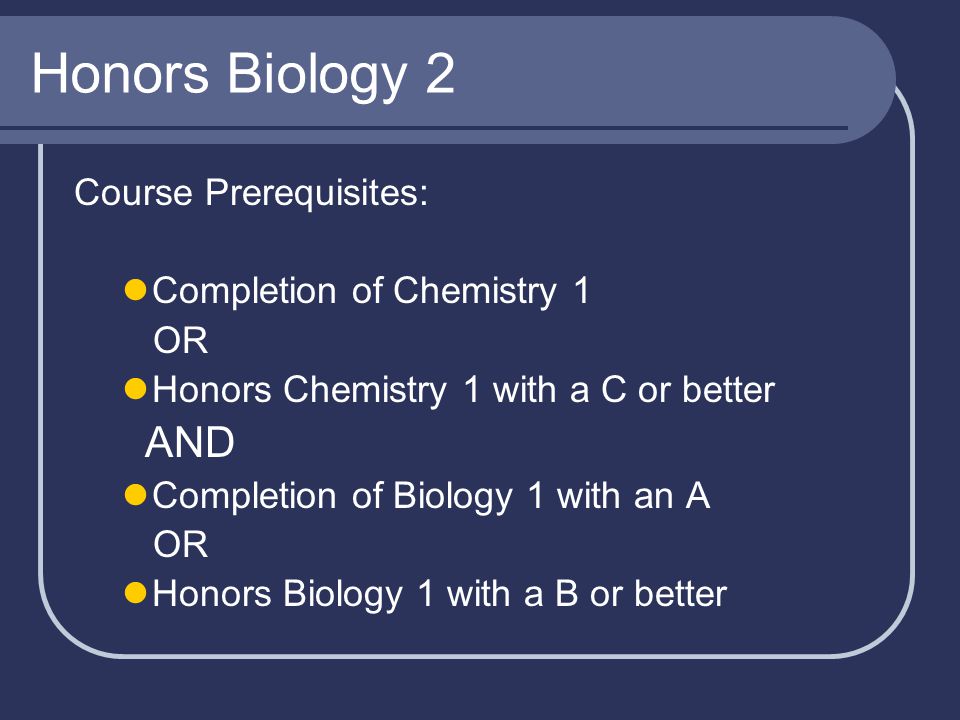Click Honors Biology 1 with a B or better
This screenshot has height=720, width=960.
[440, 594]
